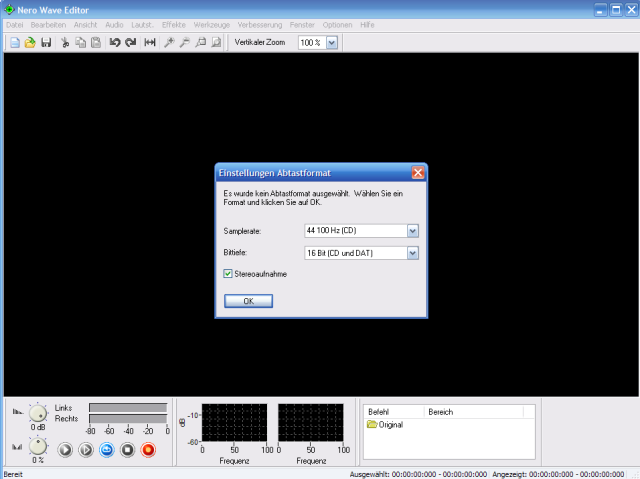Play selection with second play button
Viewport: 640px width, 479px height.
86,450
